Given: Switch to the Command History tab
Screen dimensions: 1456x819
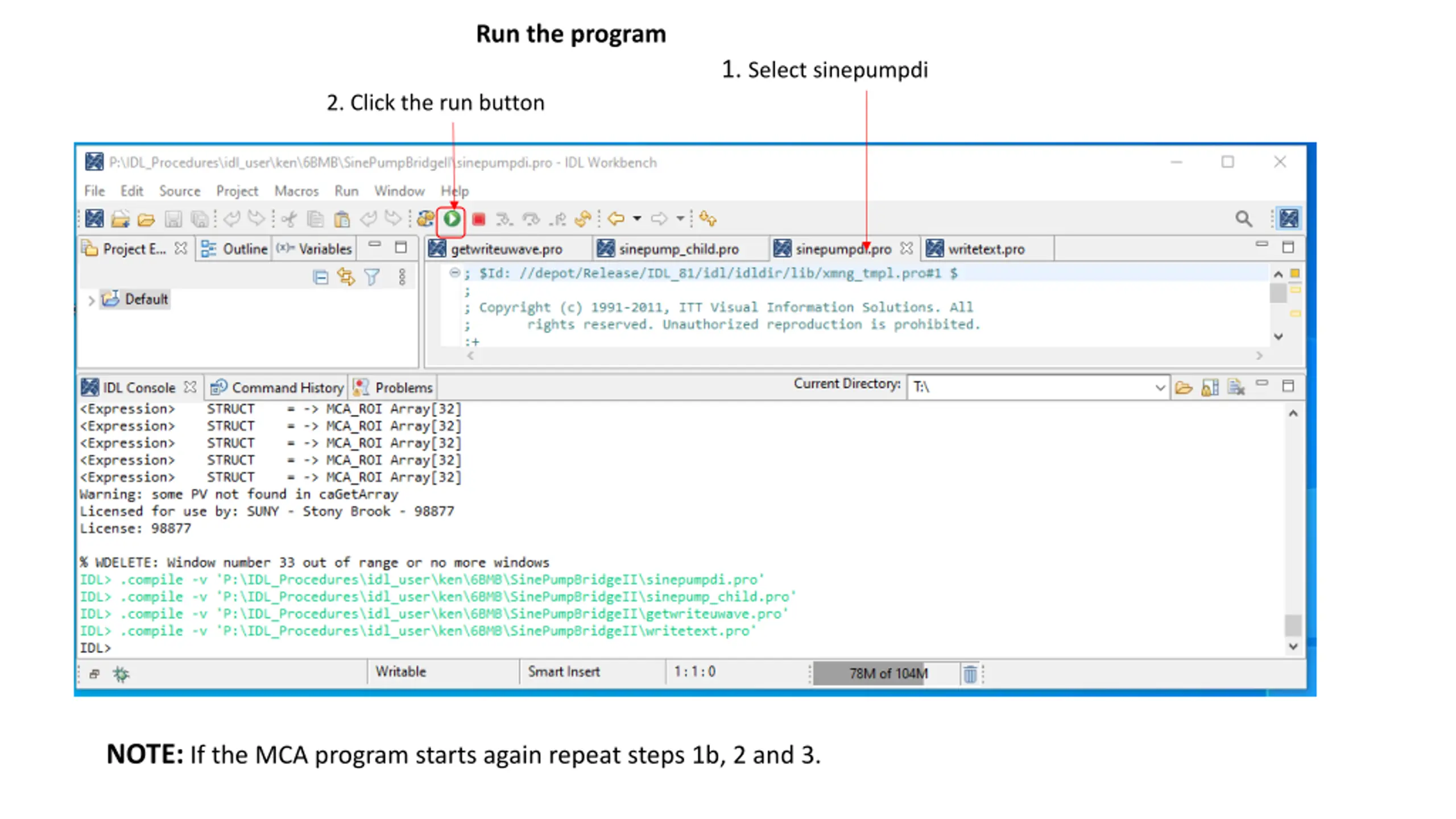Looking at the screenshot, I should coord(277,388).
